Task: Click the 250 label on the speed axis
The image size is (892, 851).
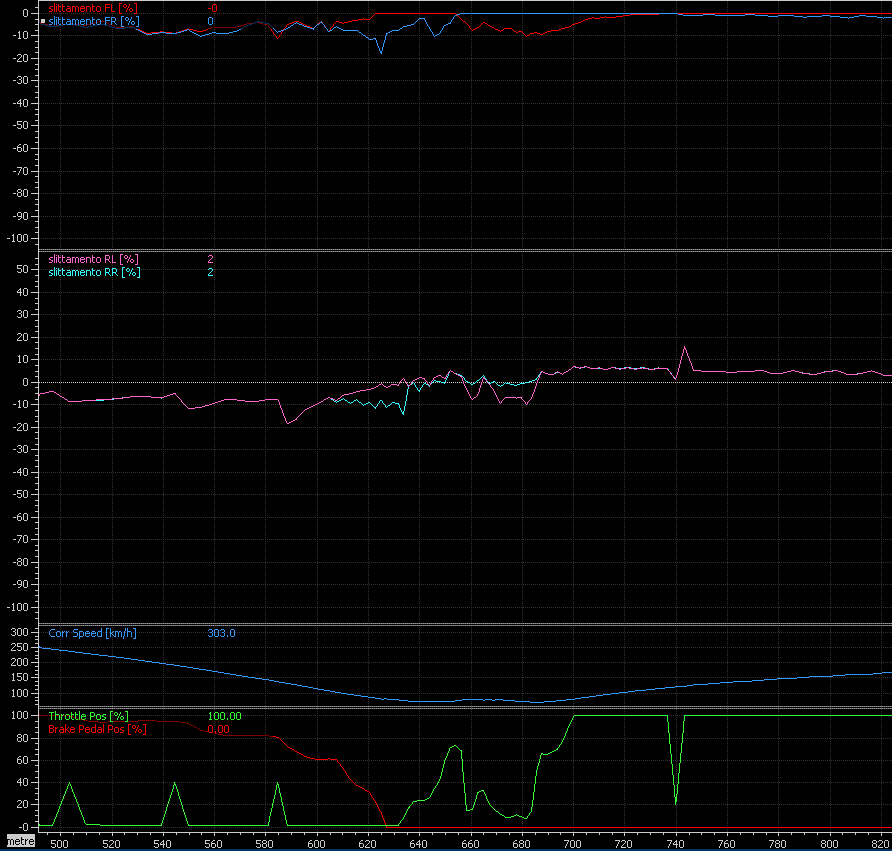Action: point(19,647)
